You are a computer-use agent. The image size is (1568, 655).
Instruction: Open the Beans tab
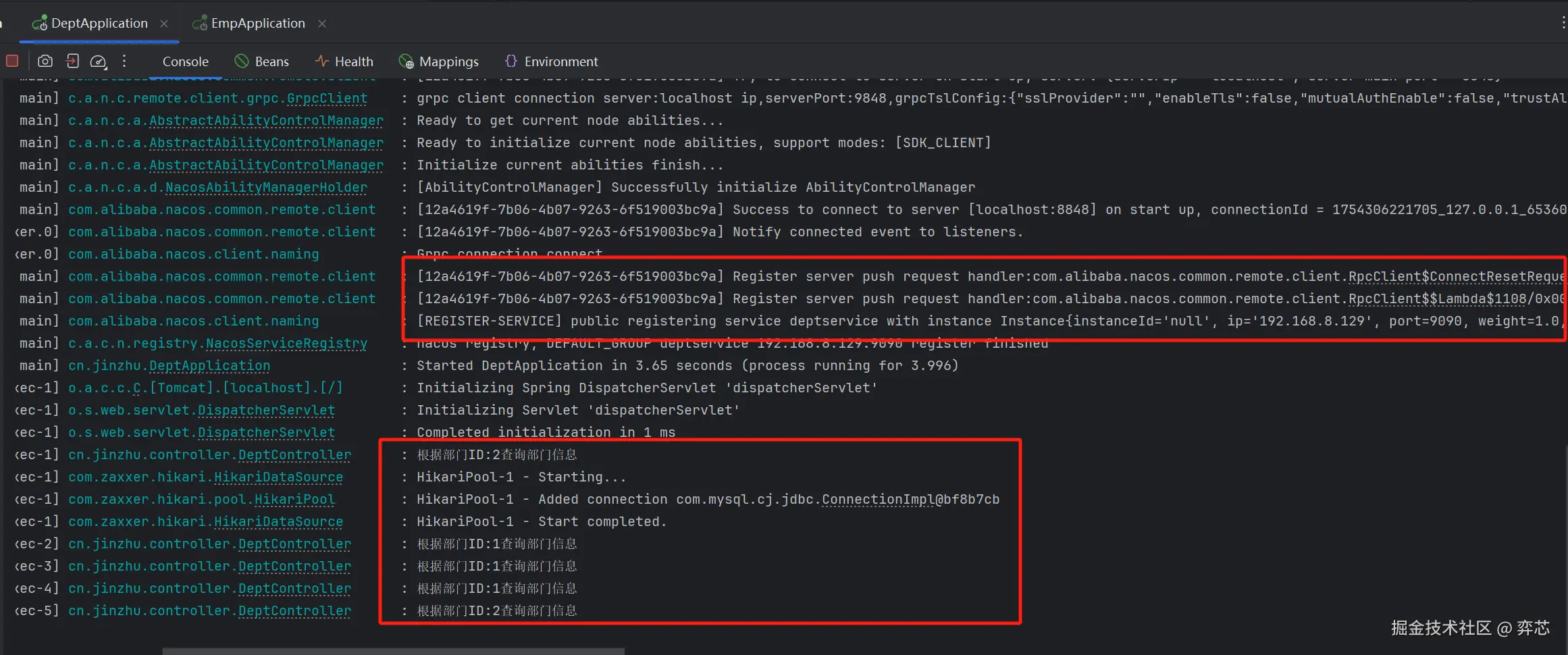pos(262,61)
